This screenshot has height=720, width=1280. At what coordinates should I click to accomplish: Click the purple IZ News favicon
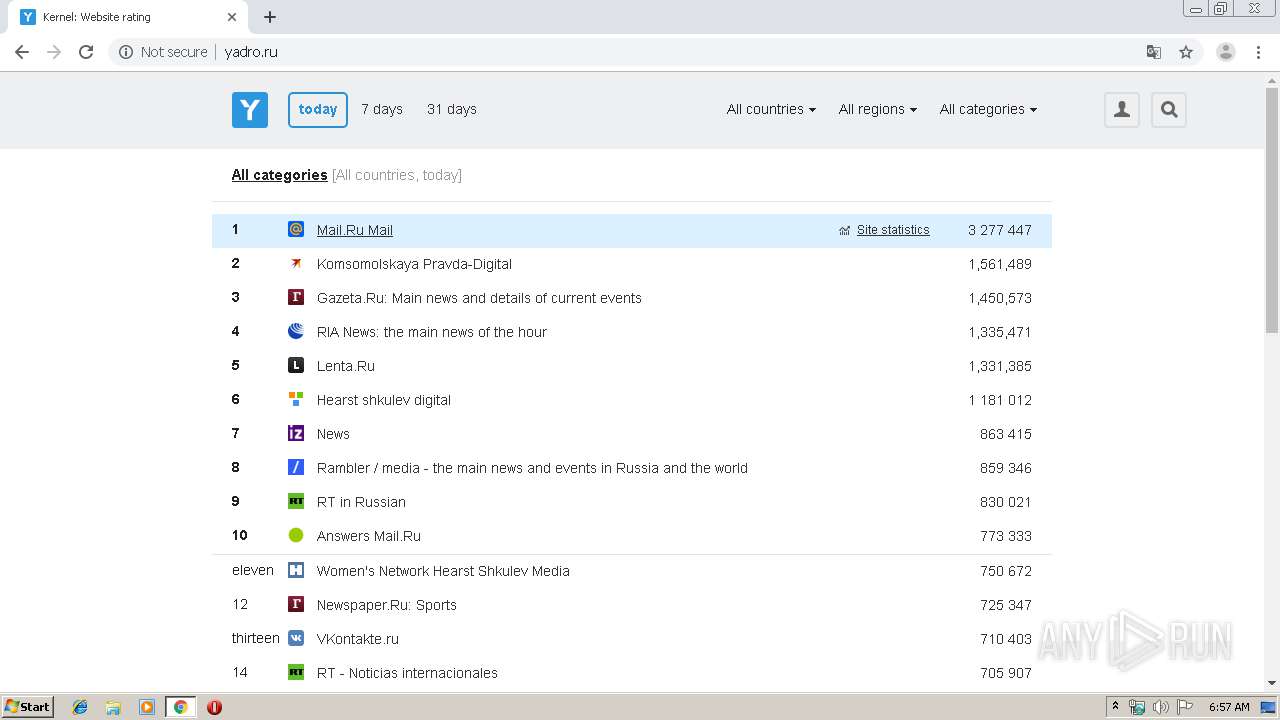pyautogui.click(x=296, y=433)
